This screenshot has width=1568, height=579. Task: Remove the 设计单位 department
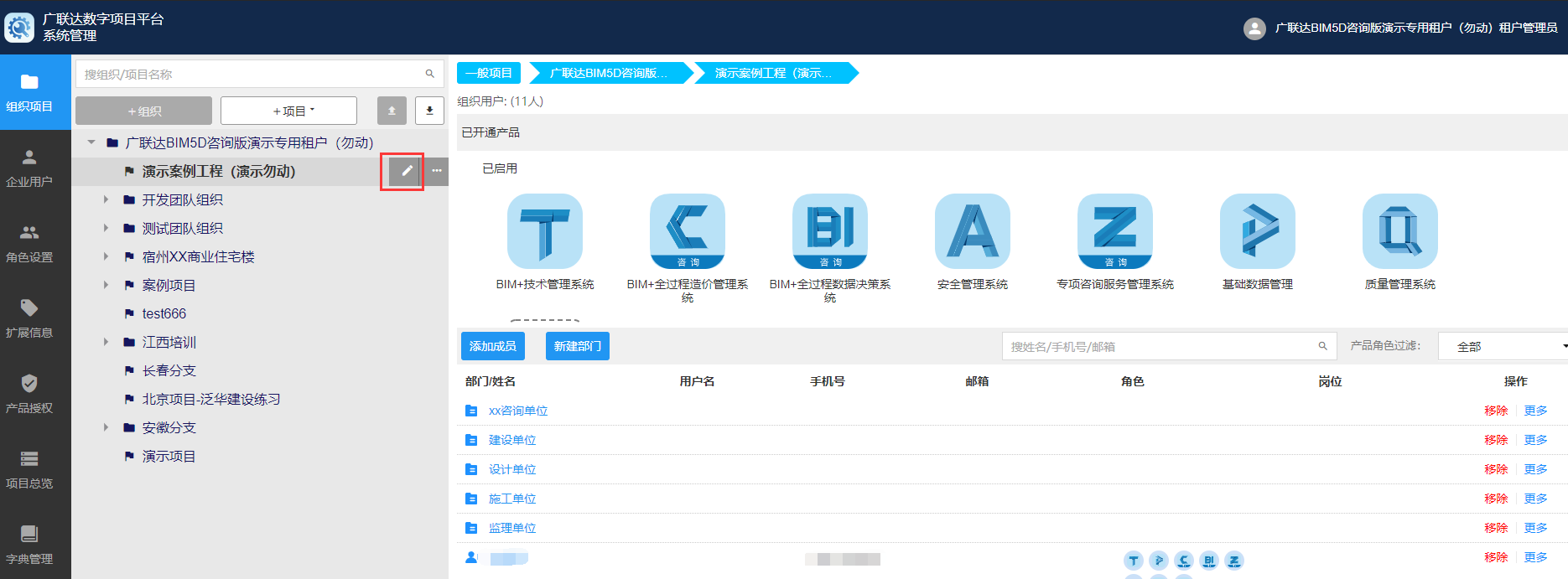(1496, 469)
